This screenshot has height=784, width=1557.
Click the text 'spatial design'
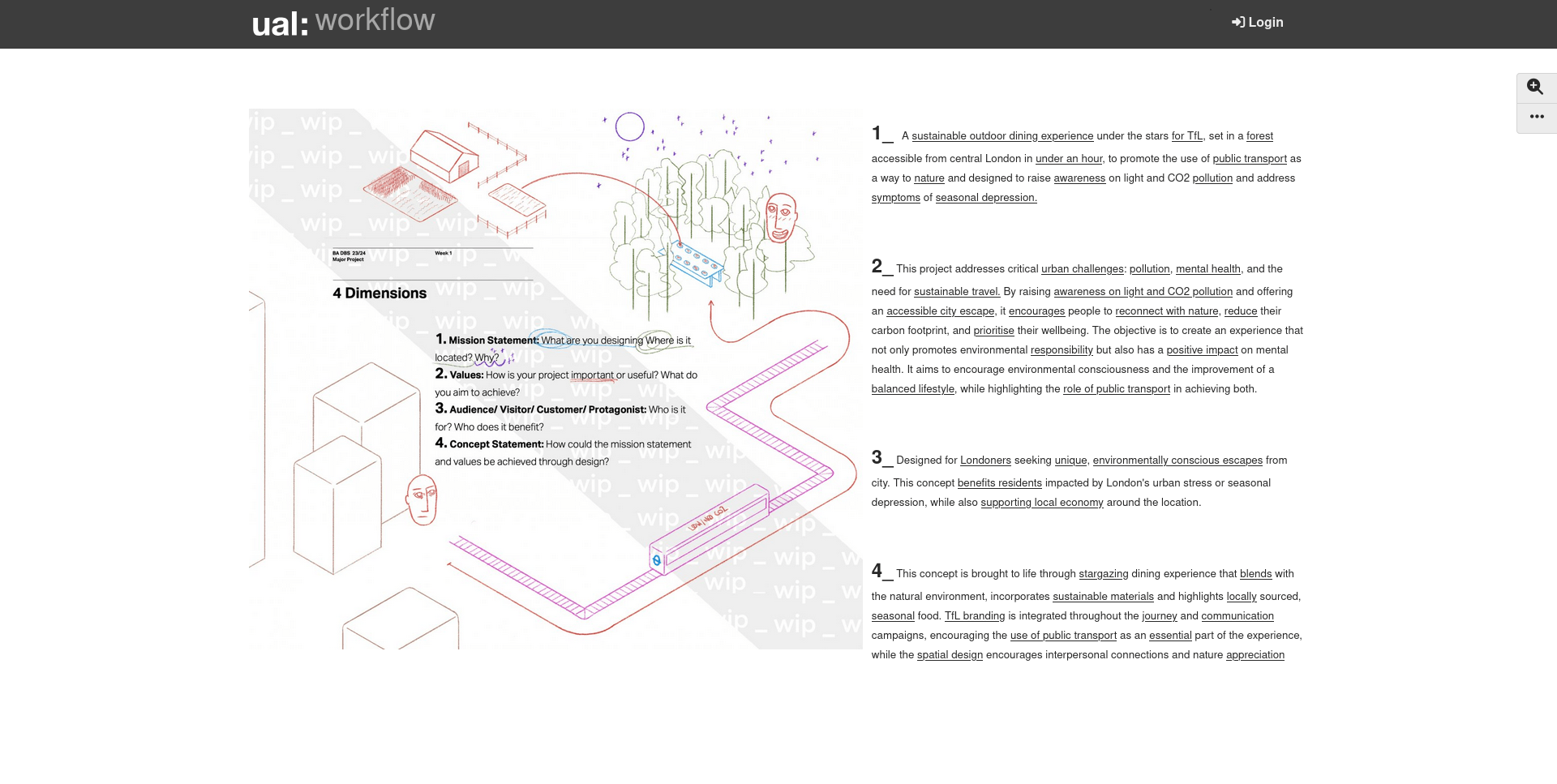point(950,655)
